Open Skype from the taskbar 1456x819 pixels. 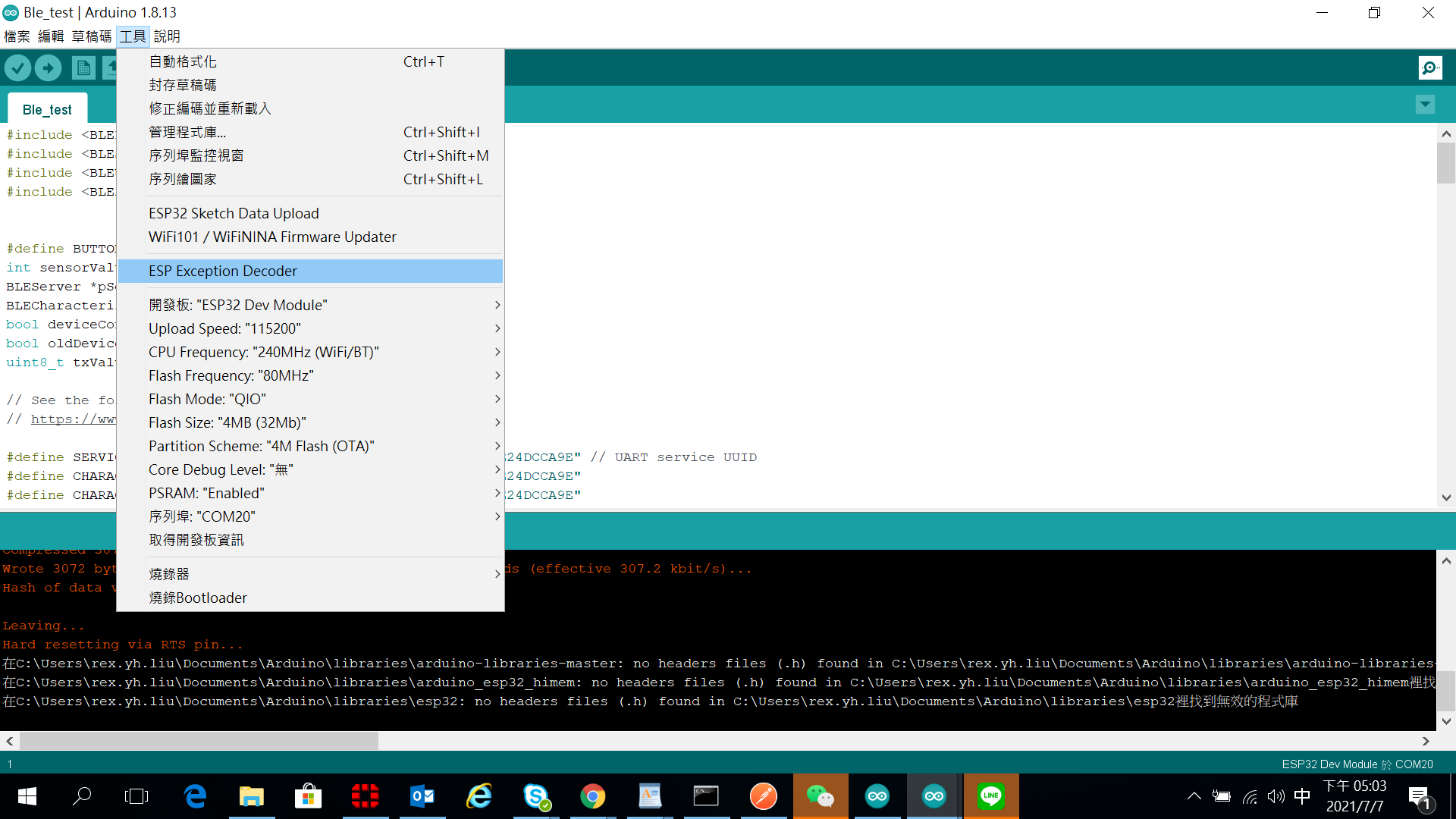[x=537, y=796]
